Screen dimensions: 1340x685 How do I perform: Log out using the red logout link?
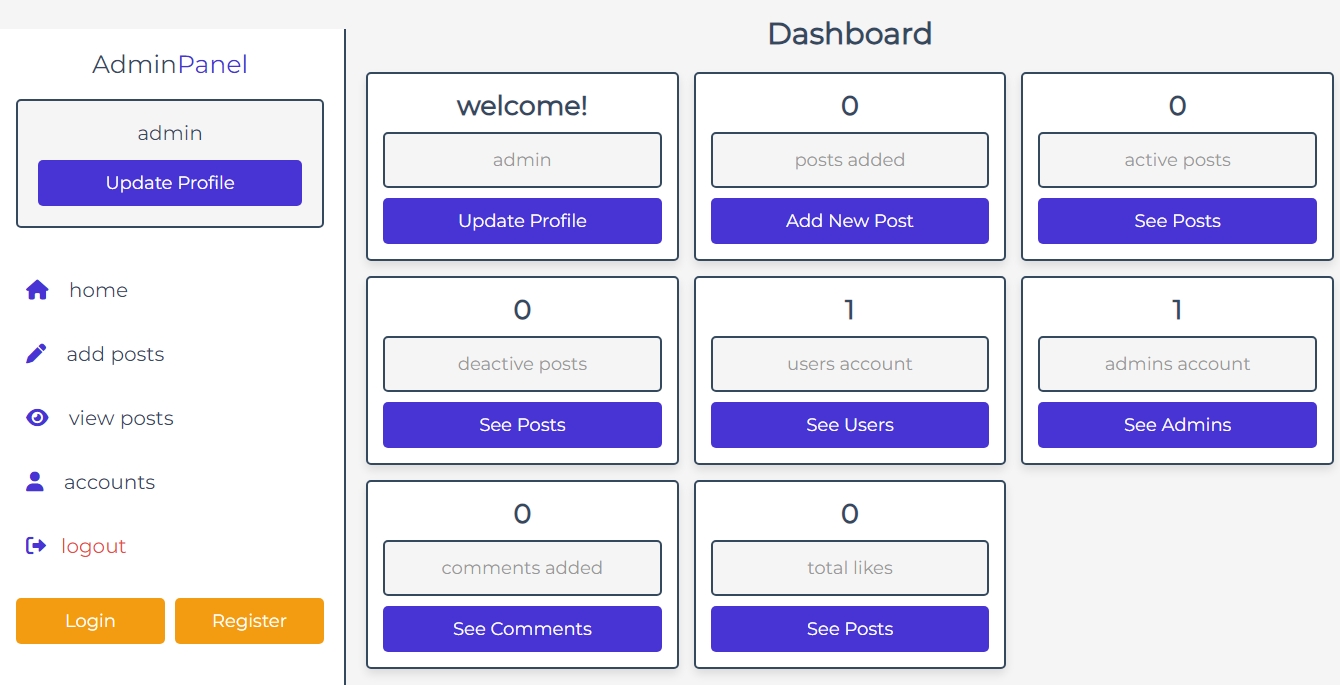pyautogui.click(x=93, y=546)
